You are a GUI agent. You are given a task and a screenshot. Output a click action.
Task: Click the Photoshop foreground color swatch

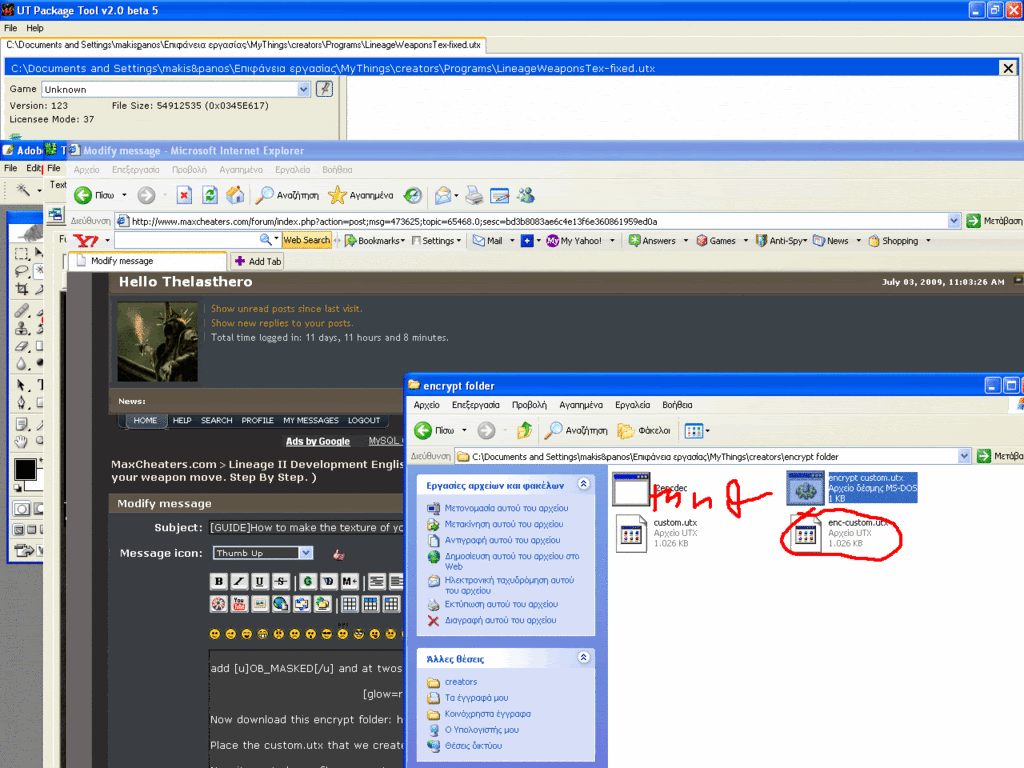(x=23, y=469)
